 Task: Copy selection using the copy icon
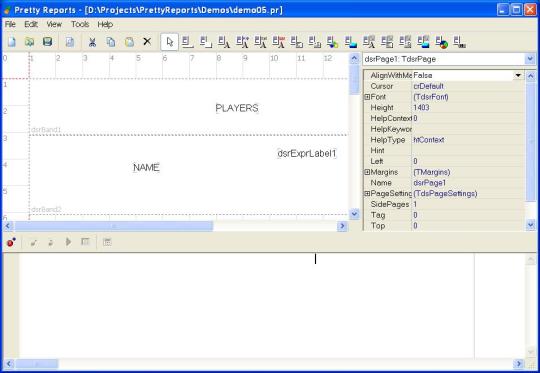[x=111, y=42]
